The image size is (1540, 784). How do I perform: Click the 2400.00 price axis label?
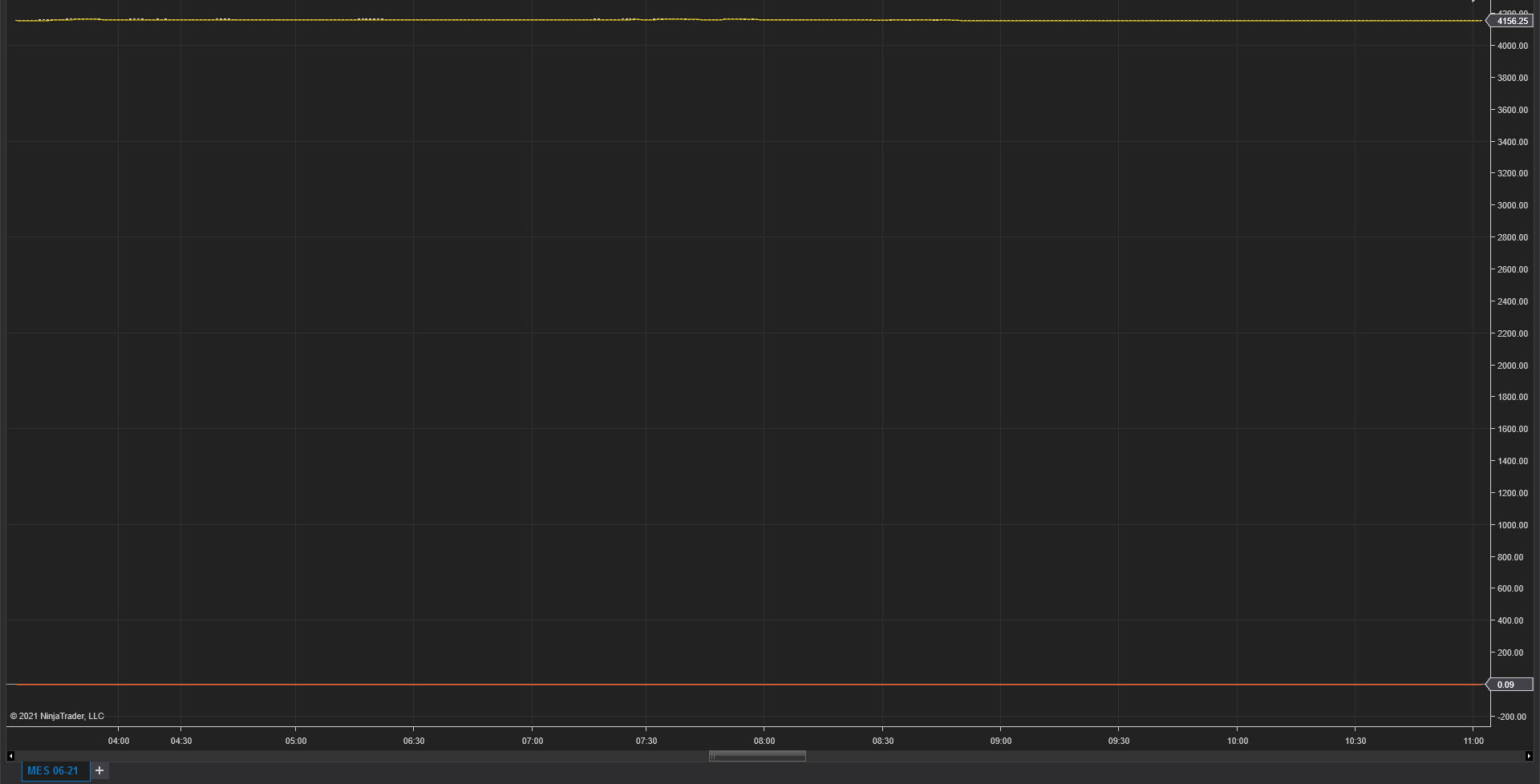click(x=1512, y=301)
